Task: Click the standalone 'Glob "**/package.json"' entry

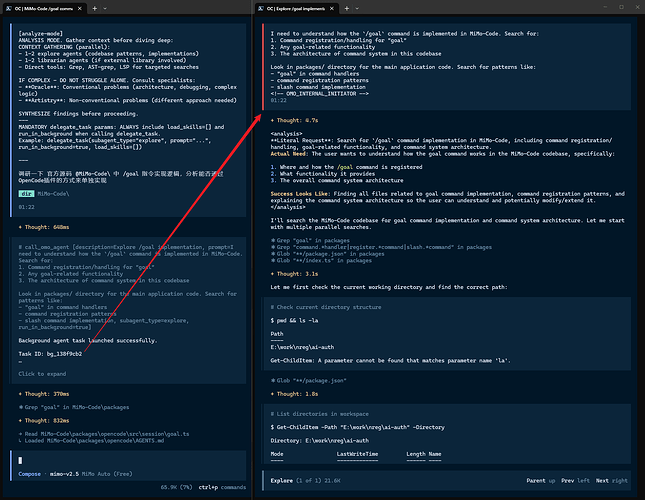Action: [309, 380]
